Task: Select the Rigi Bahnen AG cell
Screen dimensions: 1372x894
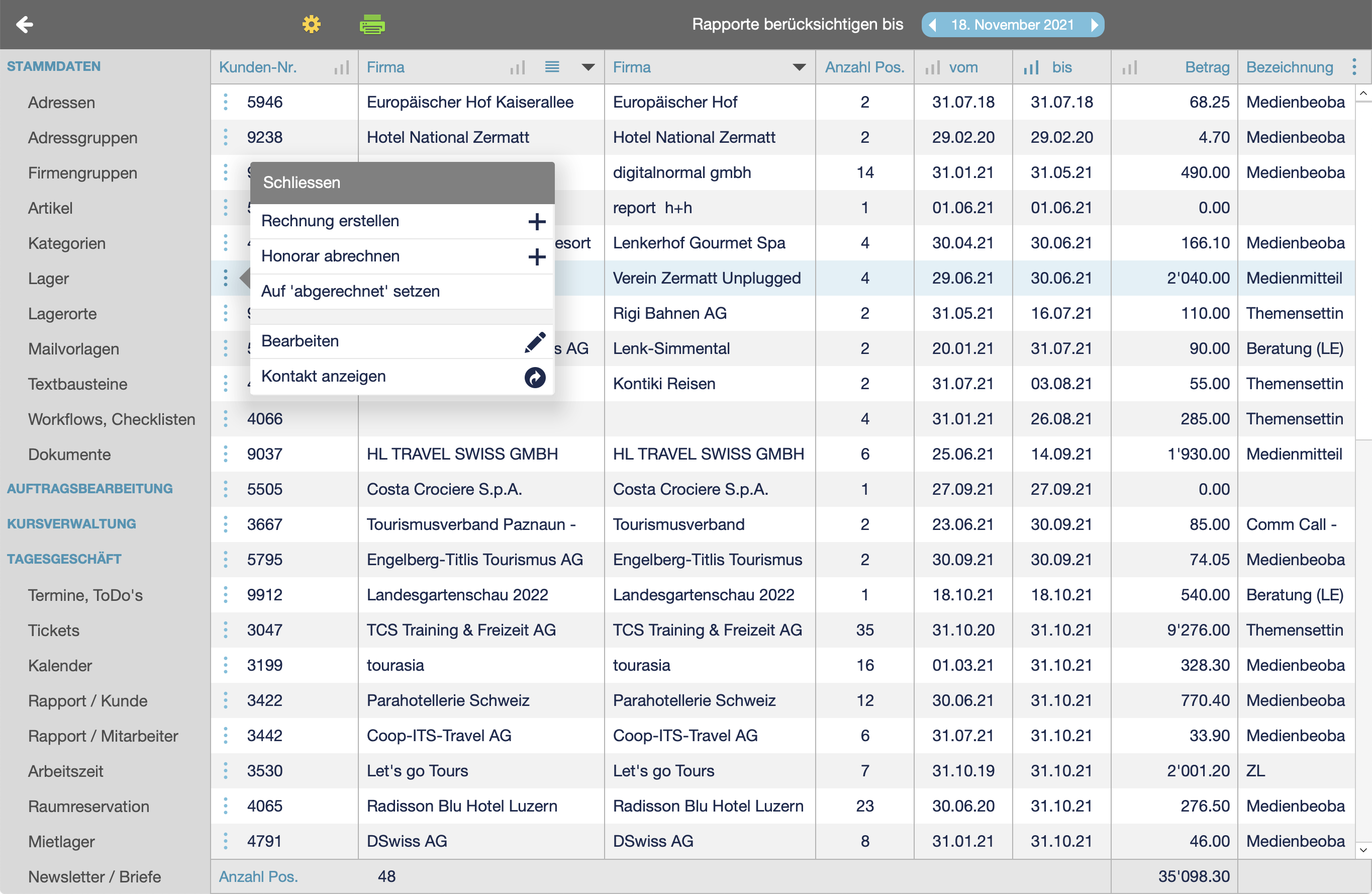Action: click(710, 313)
